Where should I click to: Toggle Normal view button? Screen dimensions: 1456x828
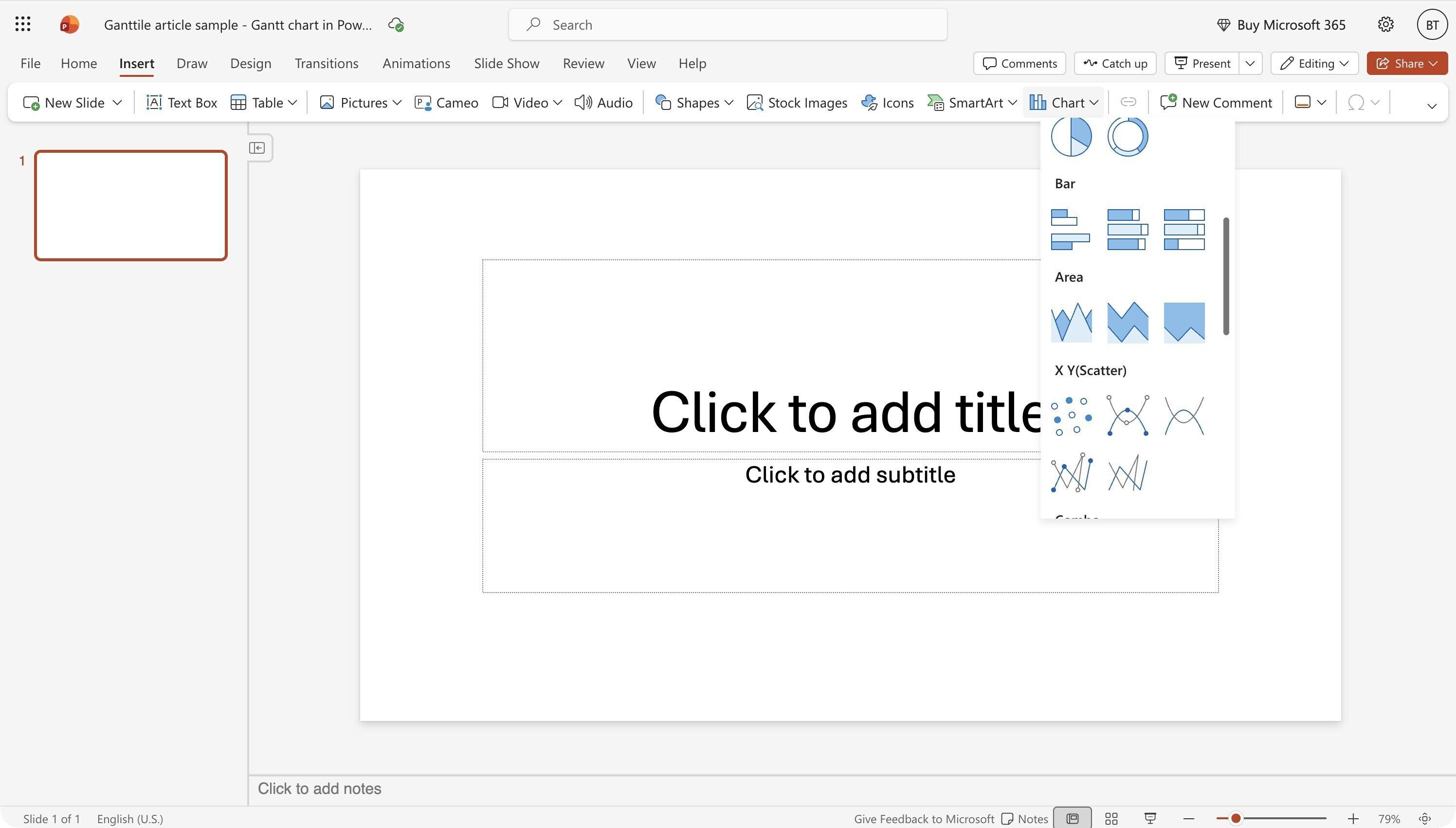pyautogui.click(x=1072, y=818)
